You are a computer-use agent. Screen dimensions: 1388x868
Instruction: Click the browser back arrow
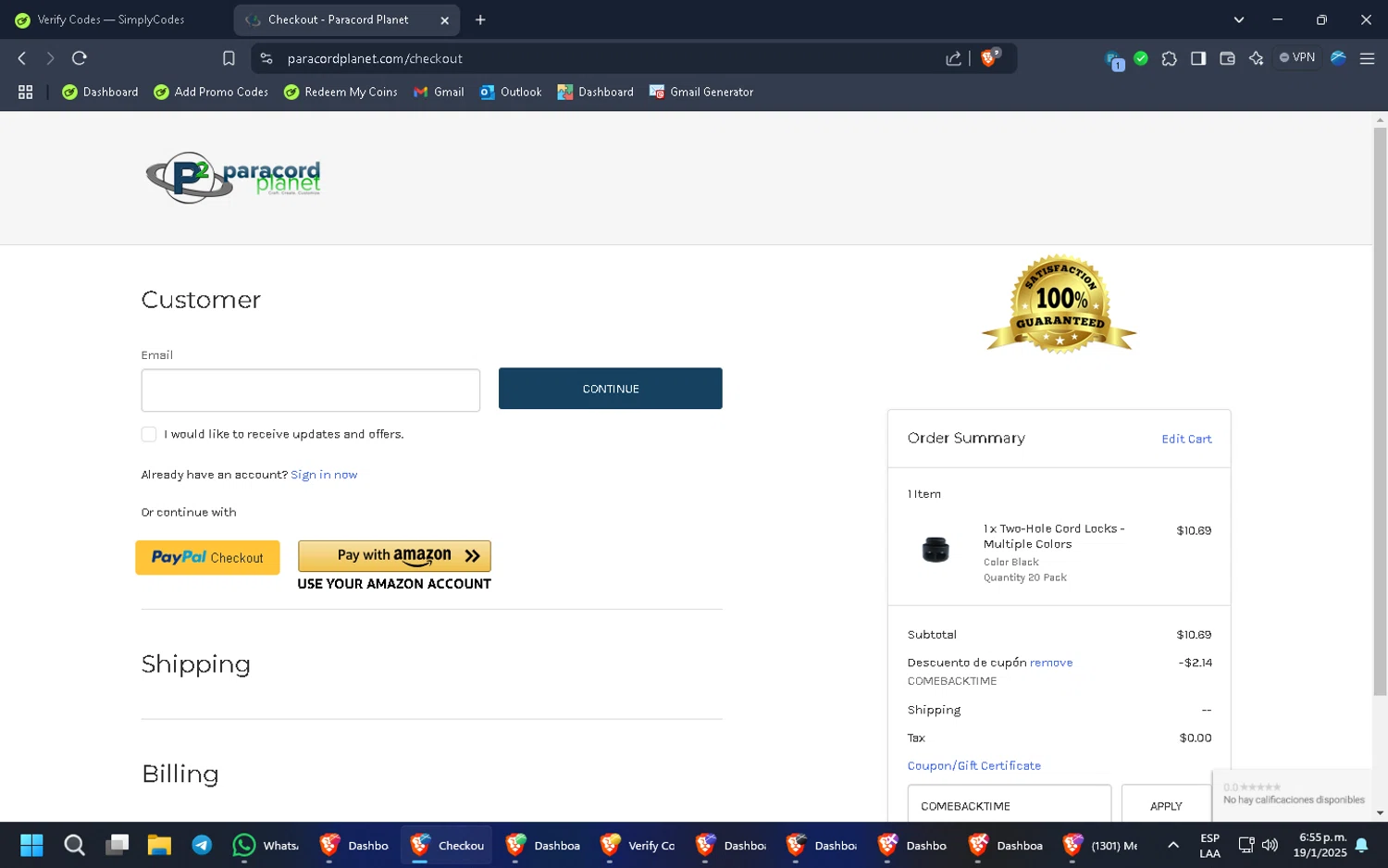[x=22, y=58]
